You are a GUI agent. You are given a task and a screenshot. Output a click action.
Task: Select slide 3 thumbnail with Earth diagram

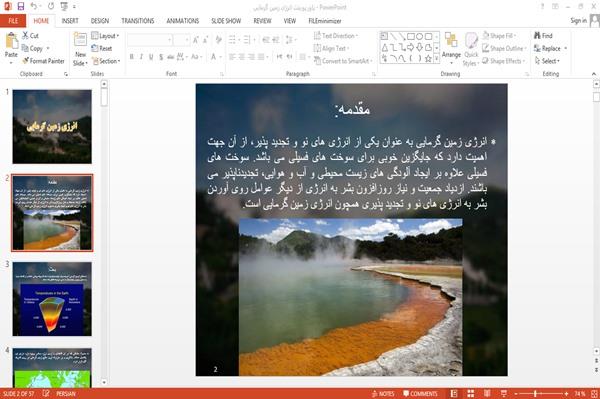52,299
